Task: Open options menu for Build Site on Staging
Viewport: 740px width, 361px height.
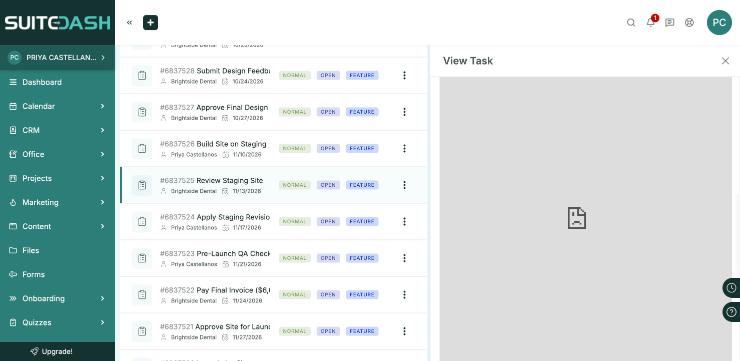Action: point(404,148)
